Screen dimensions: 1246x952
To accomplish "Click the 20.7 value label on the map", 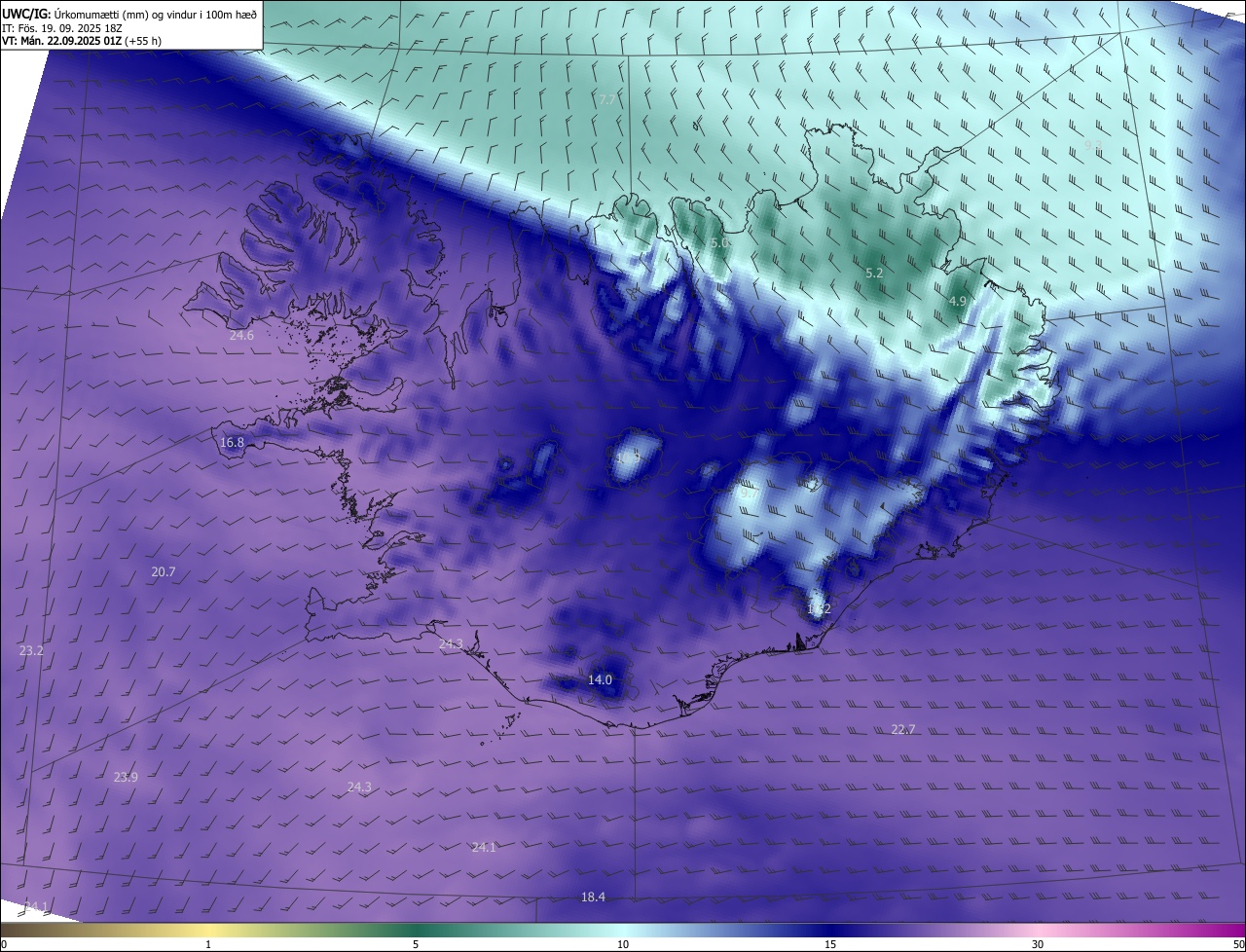I will pyautogui.click(x=164, y=572).
